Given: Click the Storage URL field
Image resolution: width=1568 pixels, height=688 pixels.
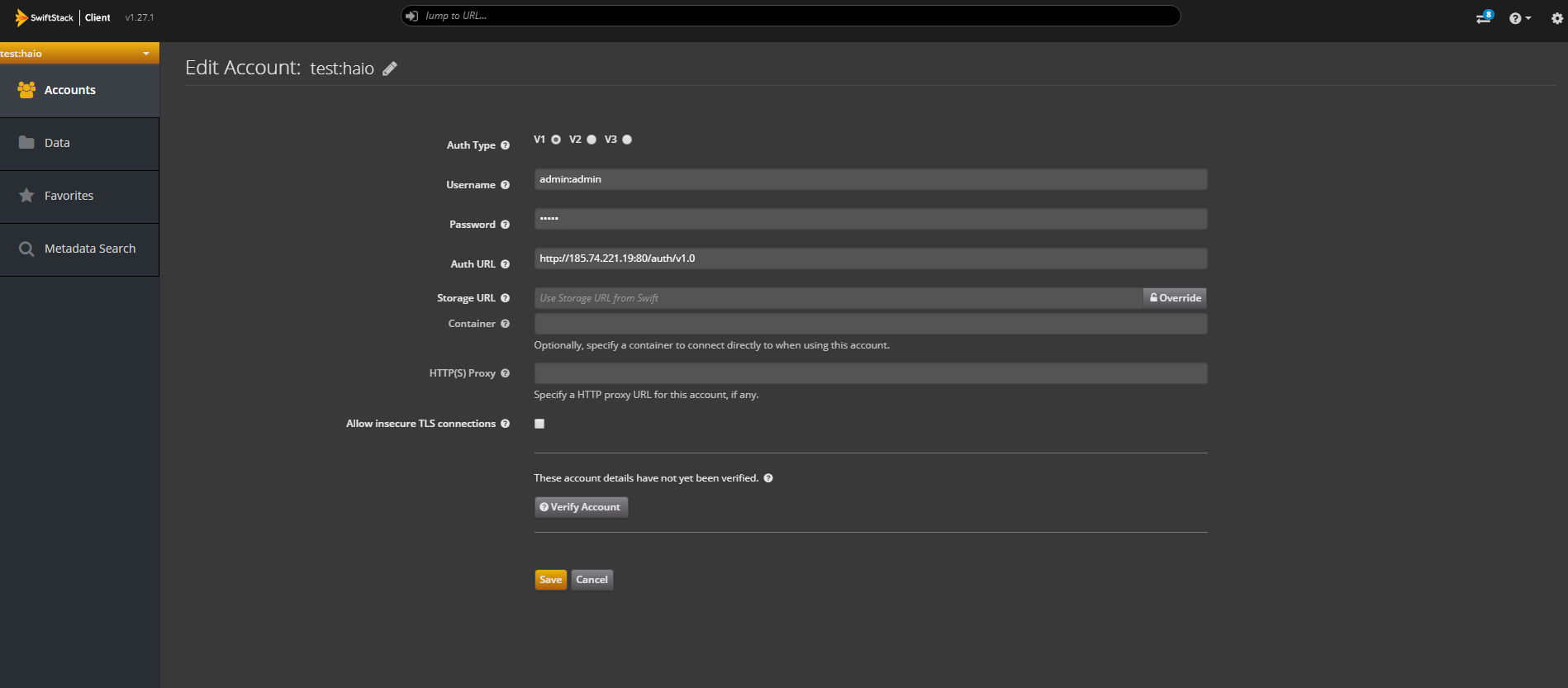Looking at the screenshot, I should pyautogui.click(x=839, y=298).
